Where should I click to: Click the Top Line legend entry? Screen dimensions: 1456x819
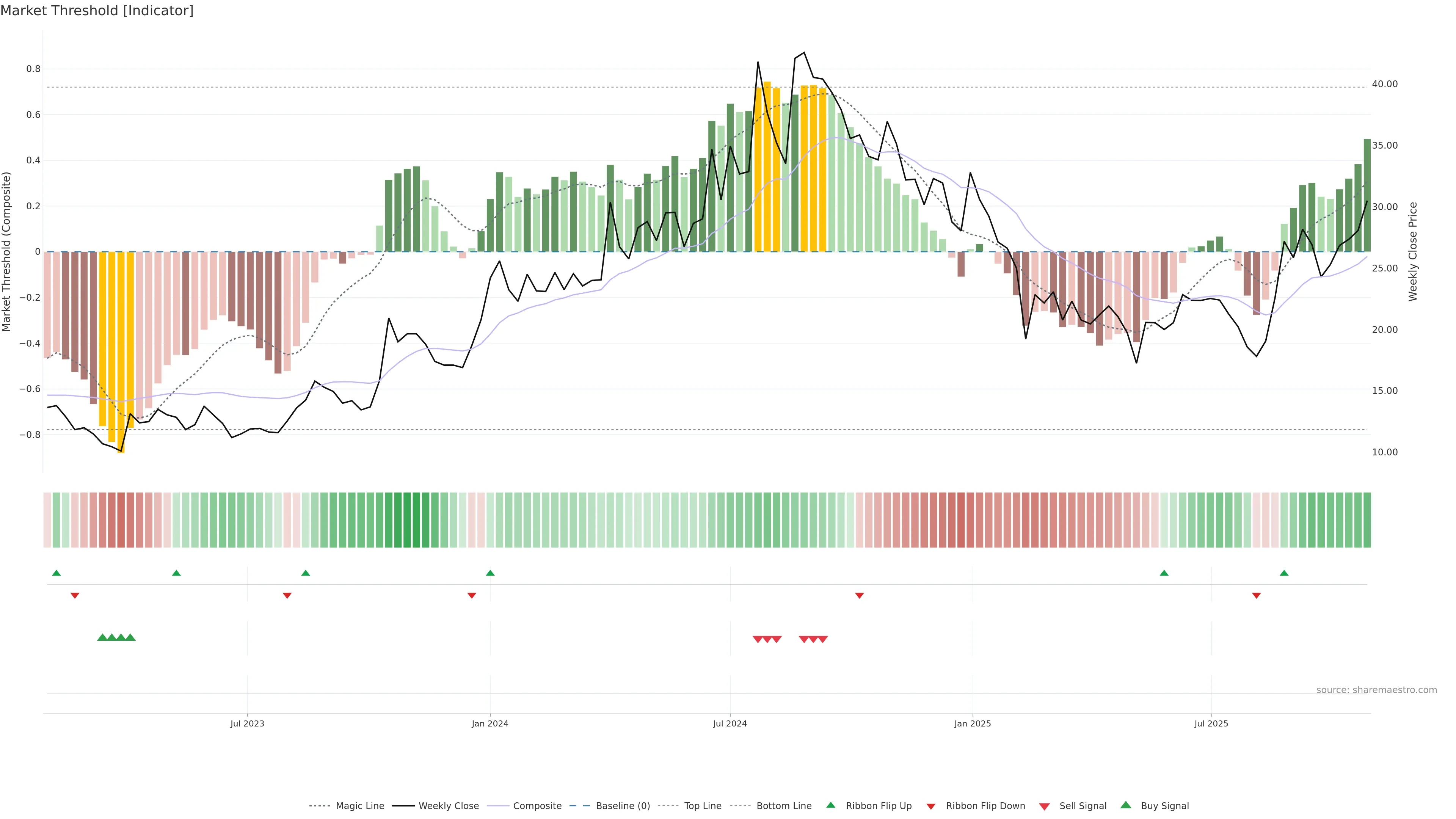[703, 805]
